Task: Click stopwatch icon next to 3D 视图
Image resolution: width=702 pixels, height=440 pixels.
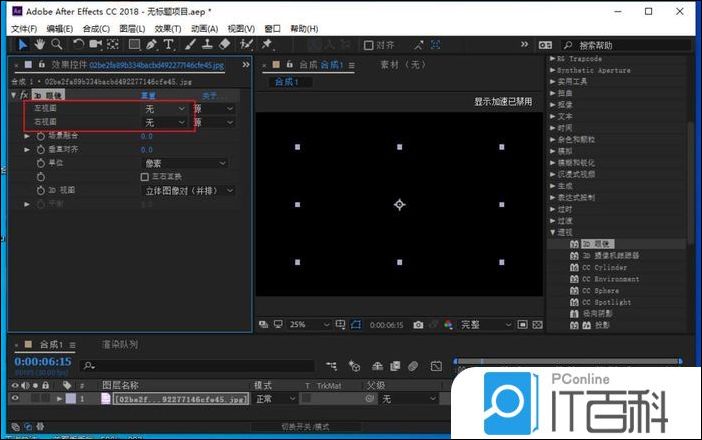Action: 41,190
